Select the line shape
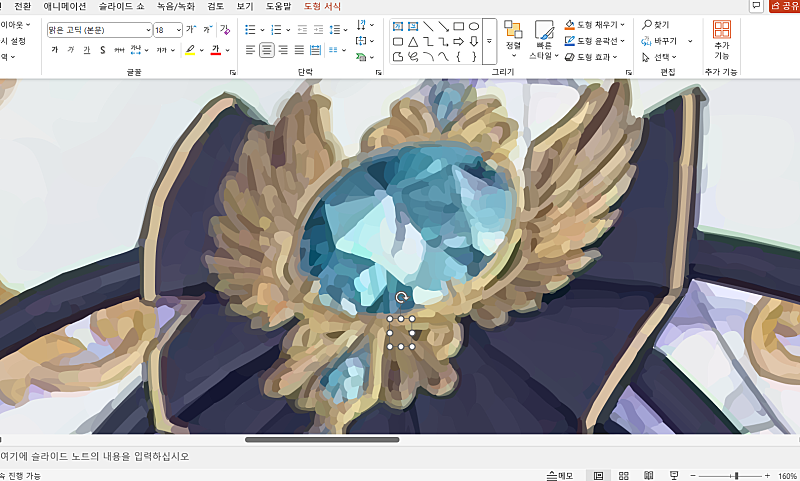This screenshot has height=481, width=800. (428, 26)
